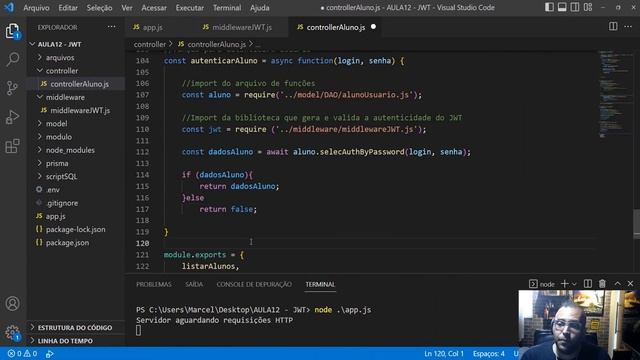Open Customize Layout icon

tap(588, 7)
